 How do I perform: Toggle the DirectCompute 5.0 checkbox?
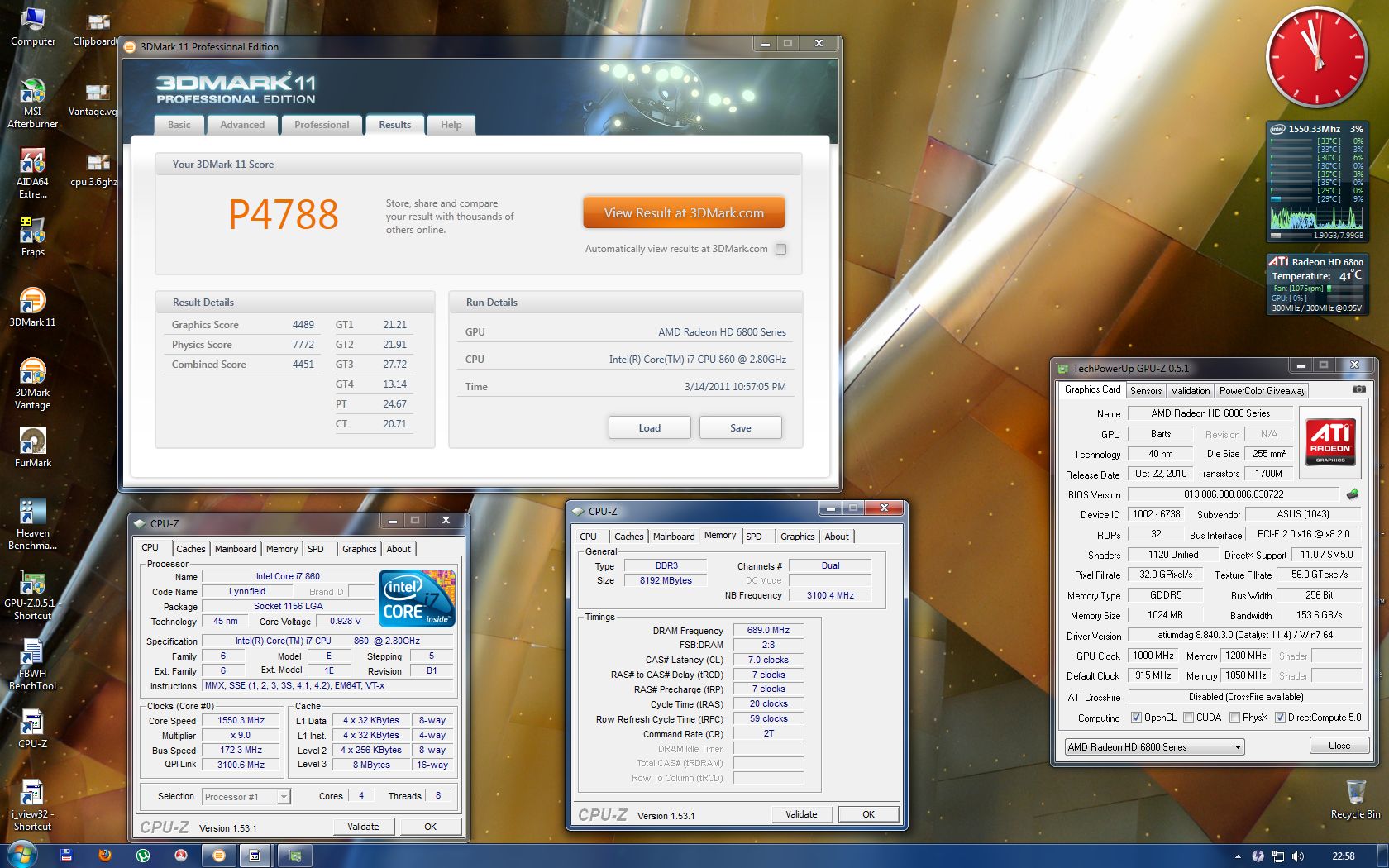click(1280, 717)
